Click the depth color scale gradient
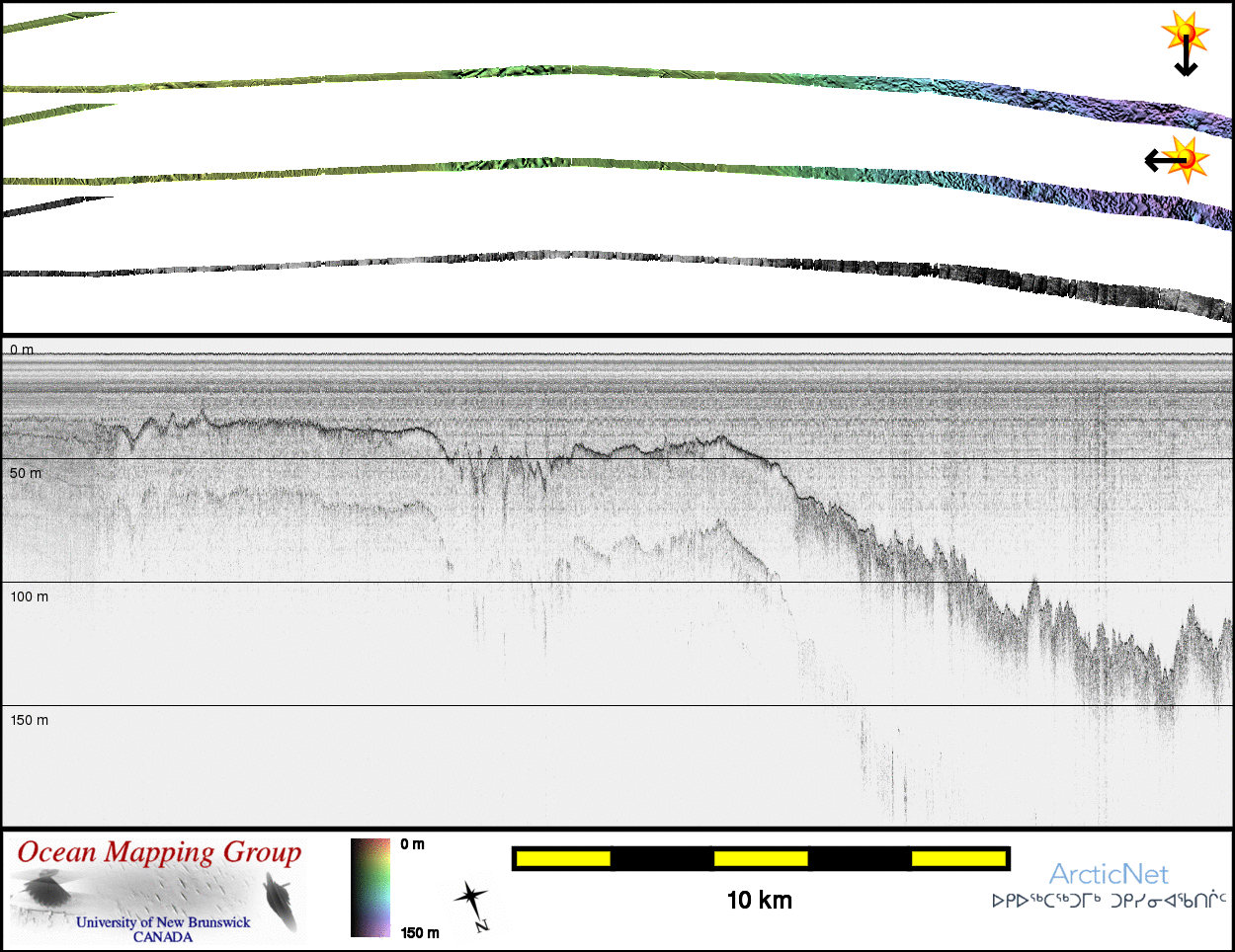 370,888
